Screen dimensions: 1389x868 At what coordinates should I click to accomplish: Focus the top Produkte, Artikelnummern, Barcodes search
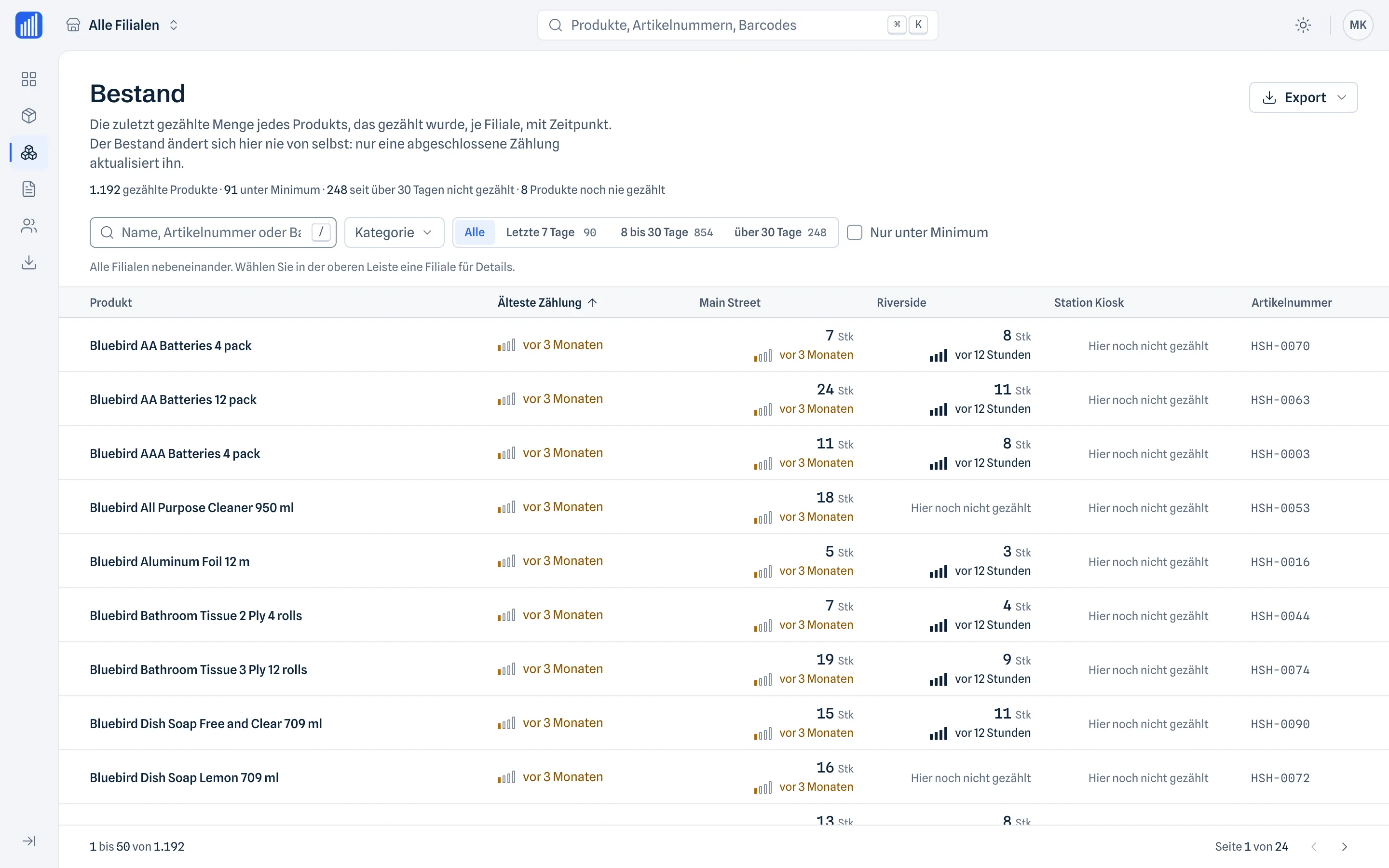[x=737, y=25]
